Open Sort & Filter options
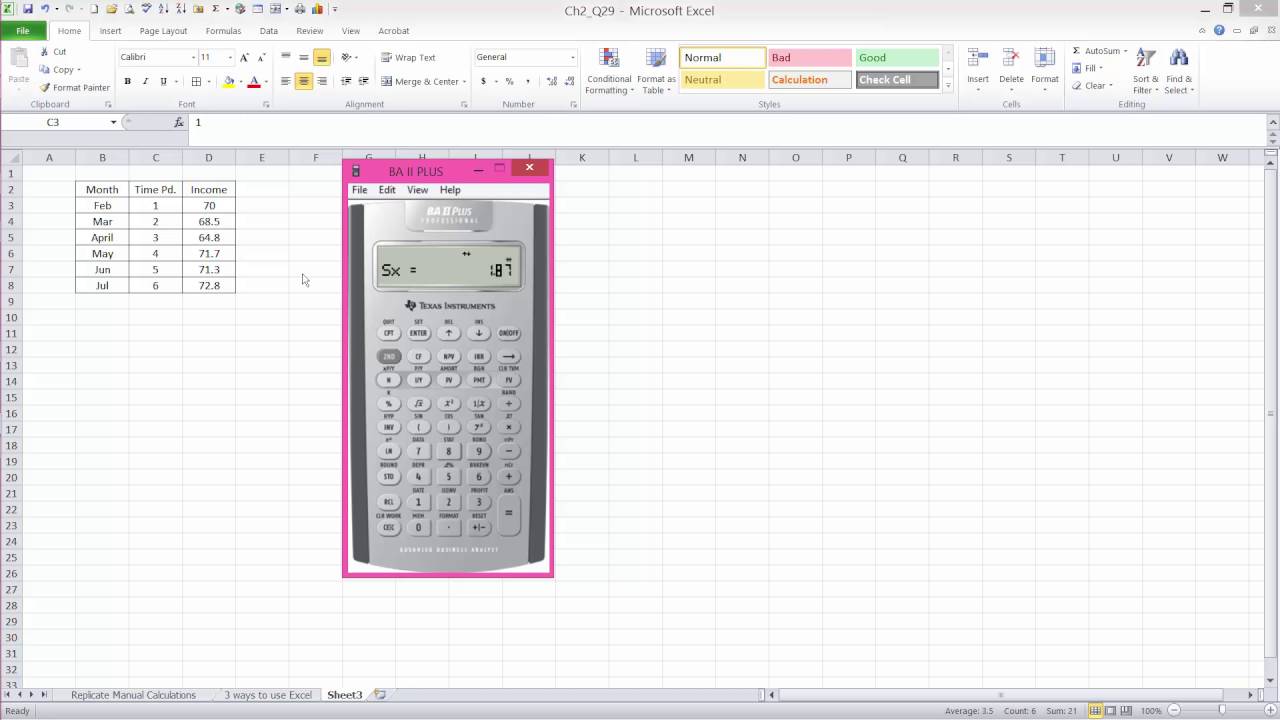This screenshot has height=720, width=1280. pos(1146,70)
